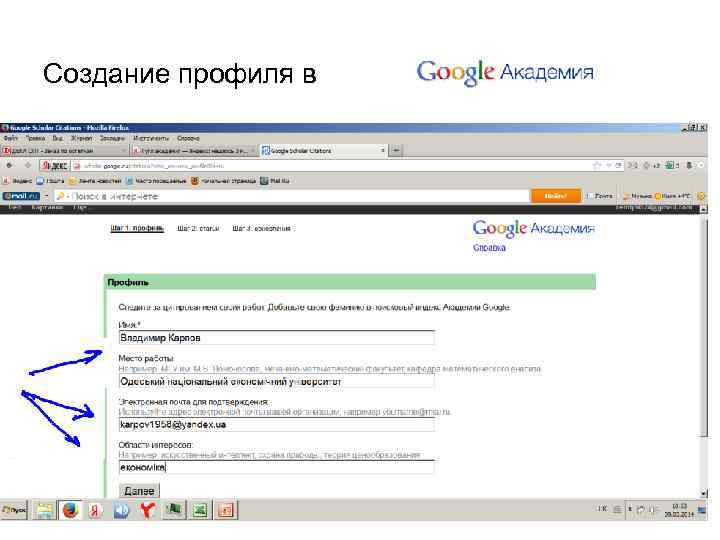Open the PowerPoint taskbar icon

pos(226,510)
